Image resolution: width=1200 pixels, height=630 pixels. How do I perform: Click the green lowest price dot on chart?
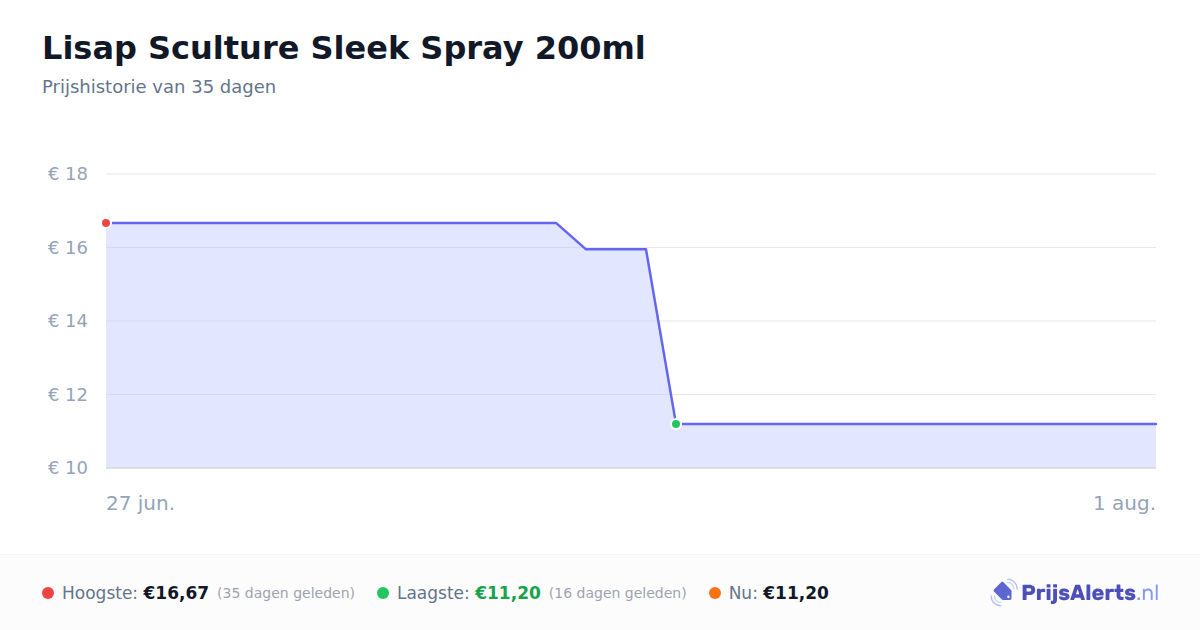click(676, 424)
